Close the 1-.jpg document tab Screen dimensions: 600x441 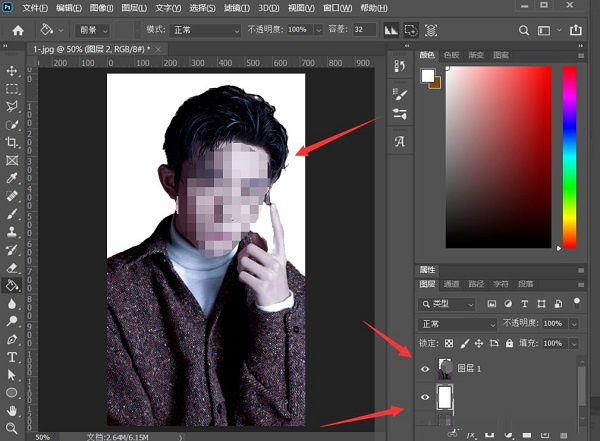tap(158, 49)
